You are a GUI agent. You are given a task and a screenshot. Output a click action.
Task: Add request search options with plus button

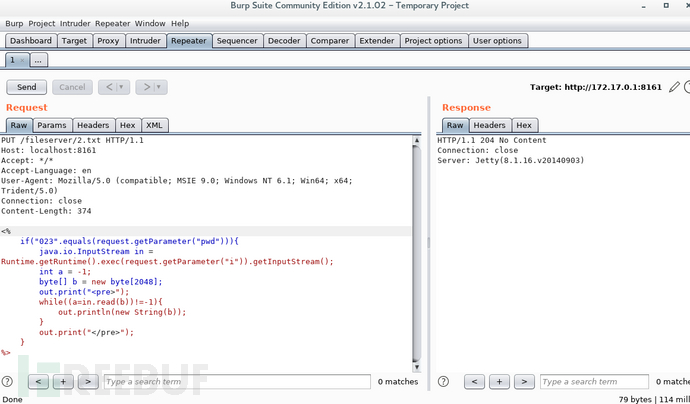point(63,382)
